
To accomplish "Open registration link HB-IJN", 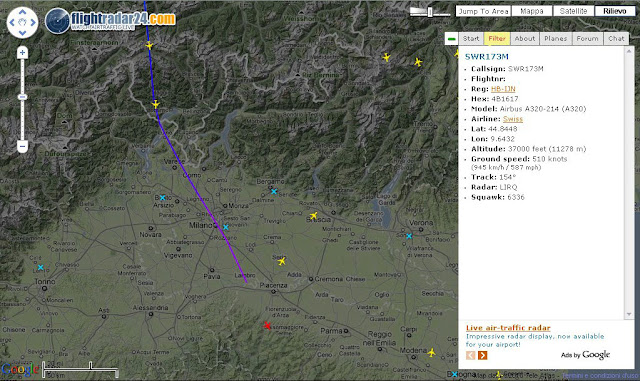I will pyautogui.click(x=503, y=89).
